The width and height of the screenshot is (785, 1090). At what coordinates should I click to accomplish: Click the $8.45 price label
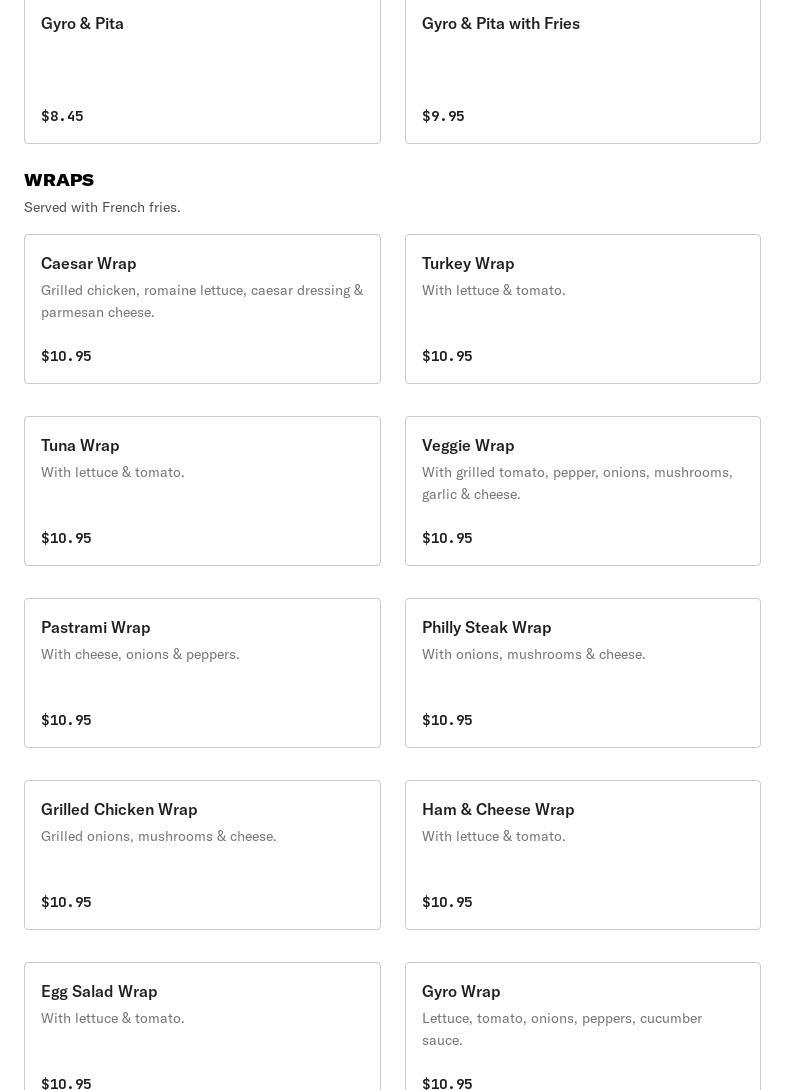pos(62,116)
